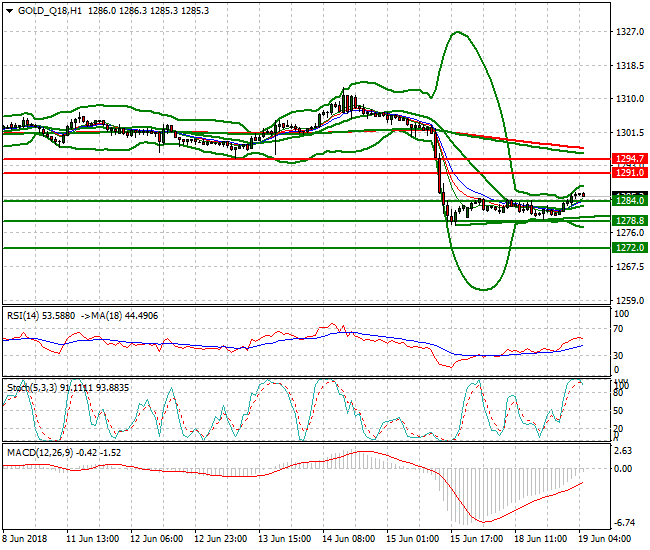The height and width of the screenshot is (550, 650).
Task: Click the 2.63 value on MACD scale
Action: pos(624,451)
